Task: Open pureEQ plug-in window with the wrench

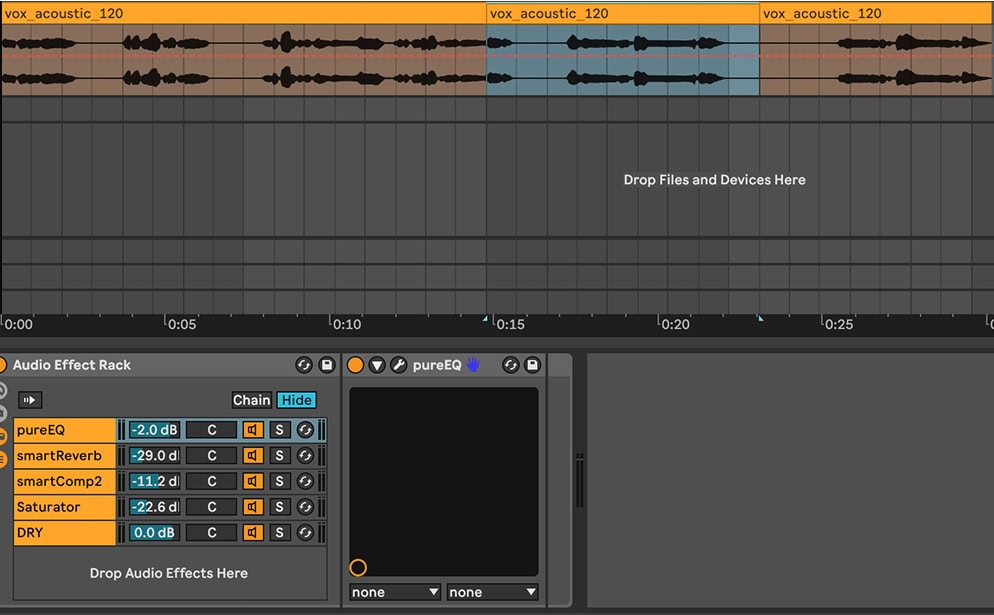Action: (399, 365)
